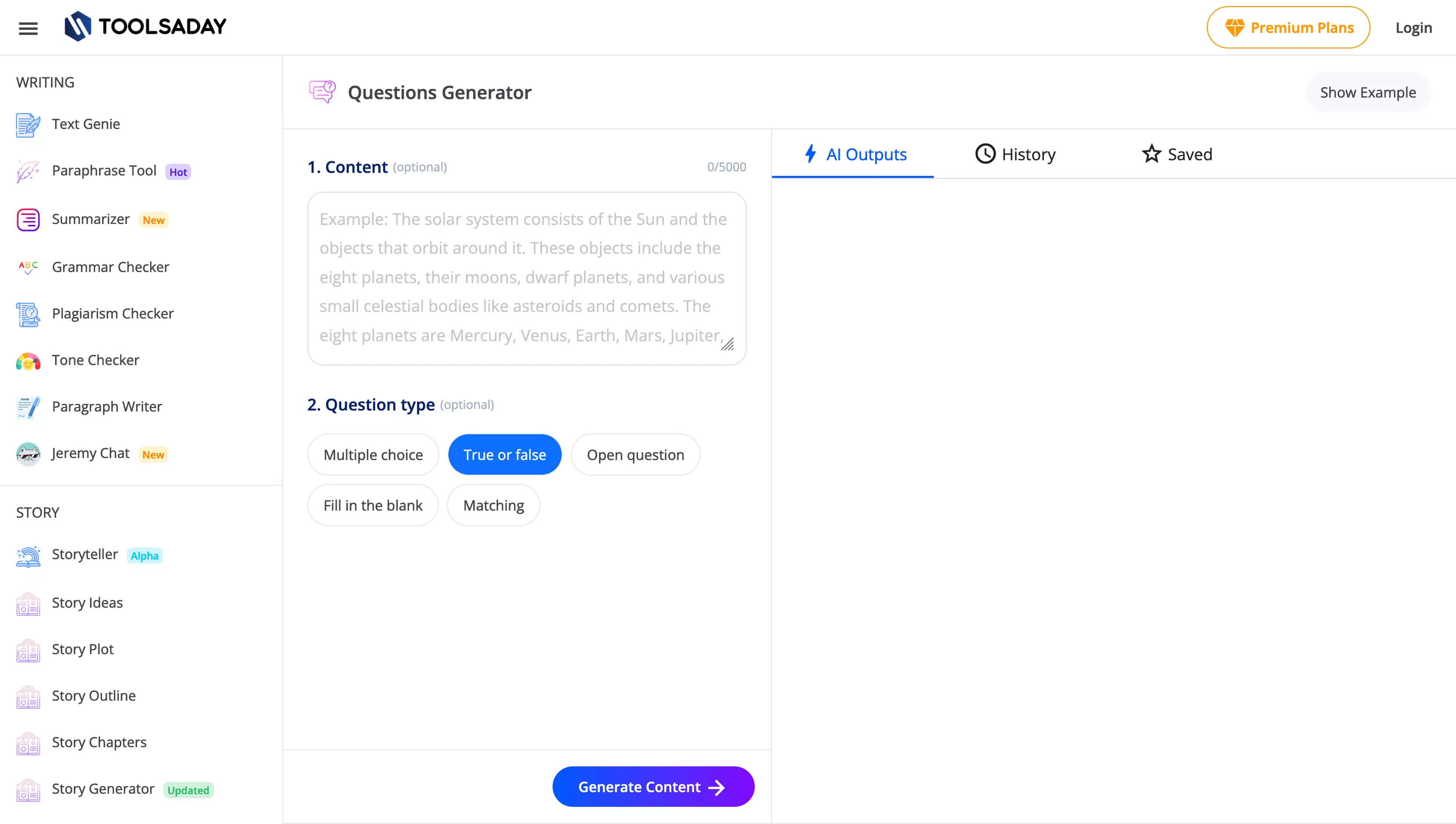Viewport: 1456px width, 824px height.
Task: Click the Hot badge beside Paraphrase Tool
Action: tap(178, 172)
